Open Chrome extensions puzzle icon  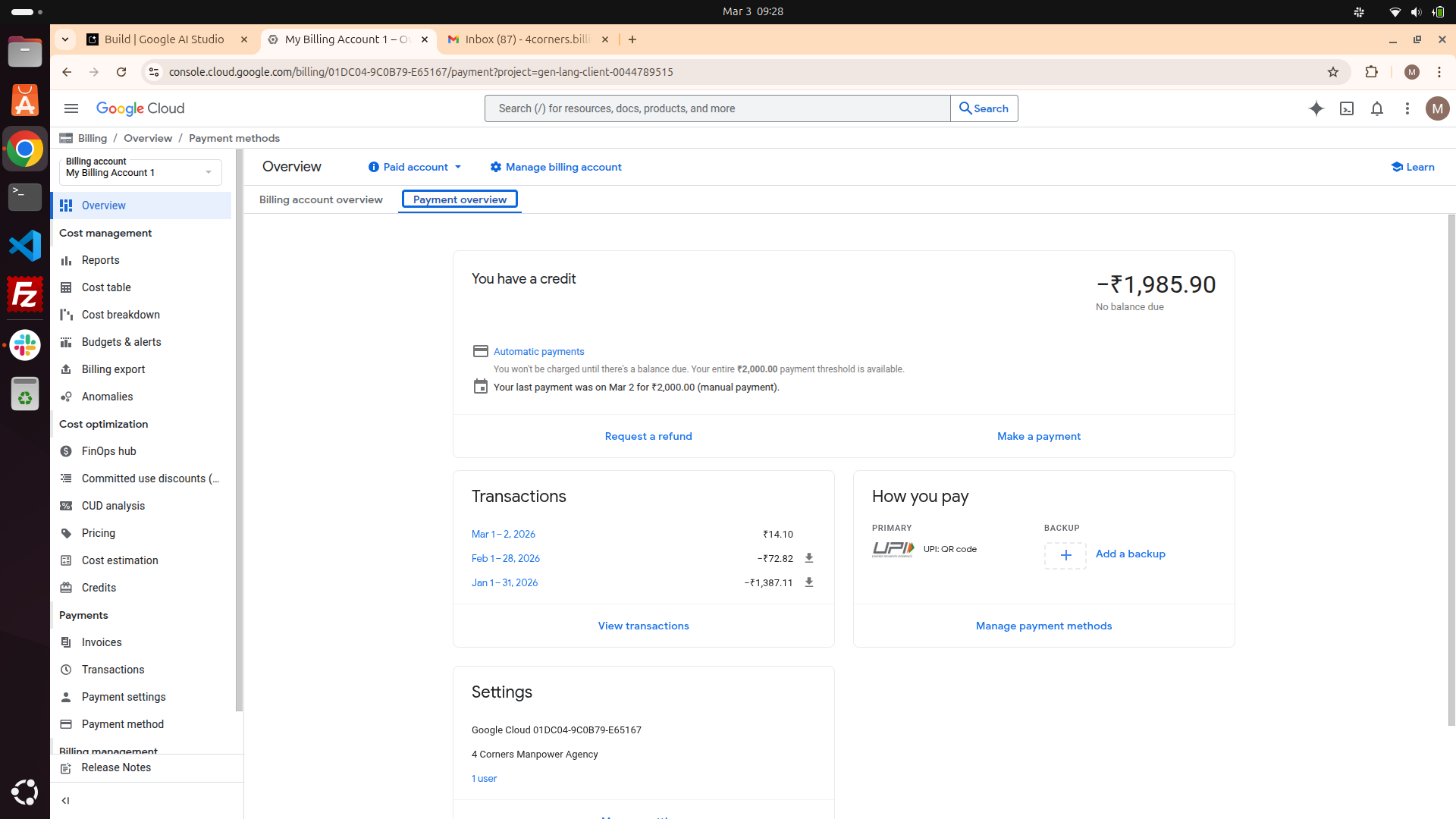click(x=1371, y=72)
